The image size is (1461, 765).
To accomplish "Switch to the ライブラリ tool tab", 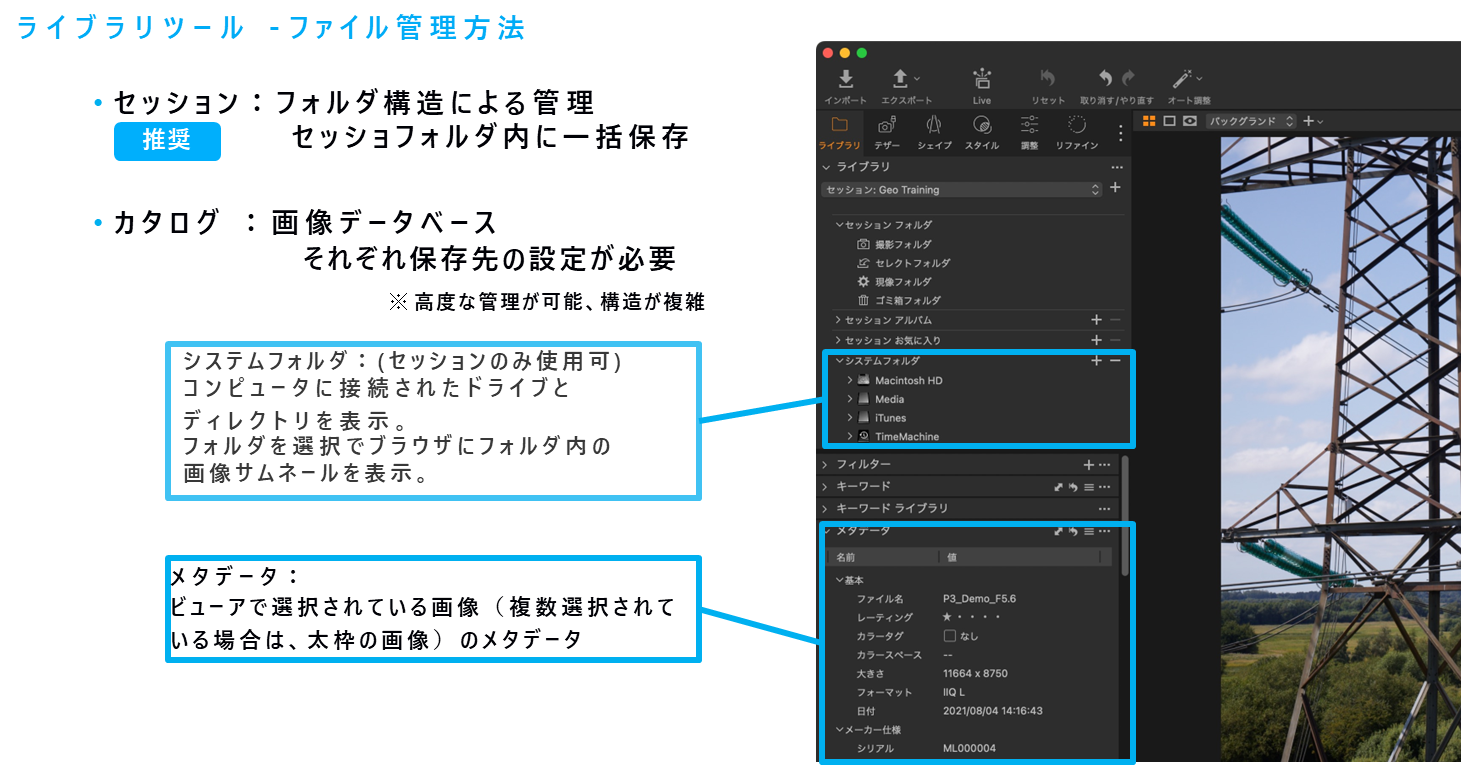I will pyautogui.click(x=839, y=133).
